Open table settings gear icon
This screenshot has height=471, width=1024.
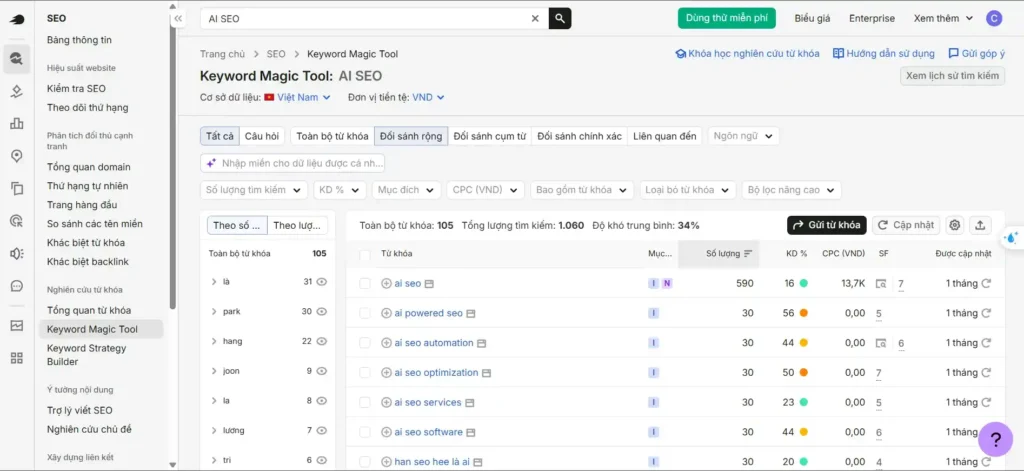[x=955, y=225]
